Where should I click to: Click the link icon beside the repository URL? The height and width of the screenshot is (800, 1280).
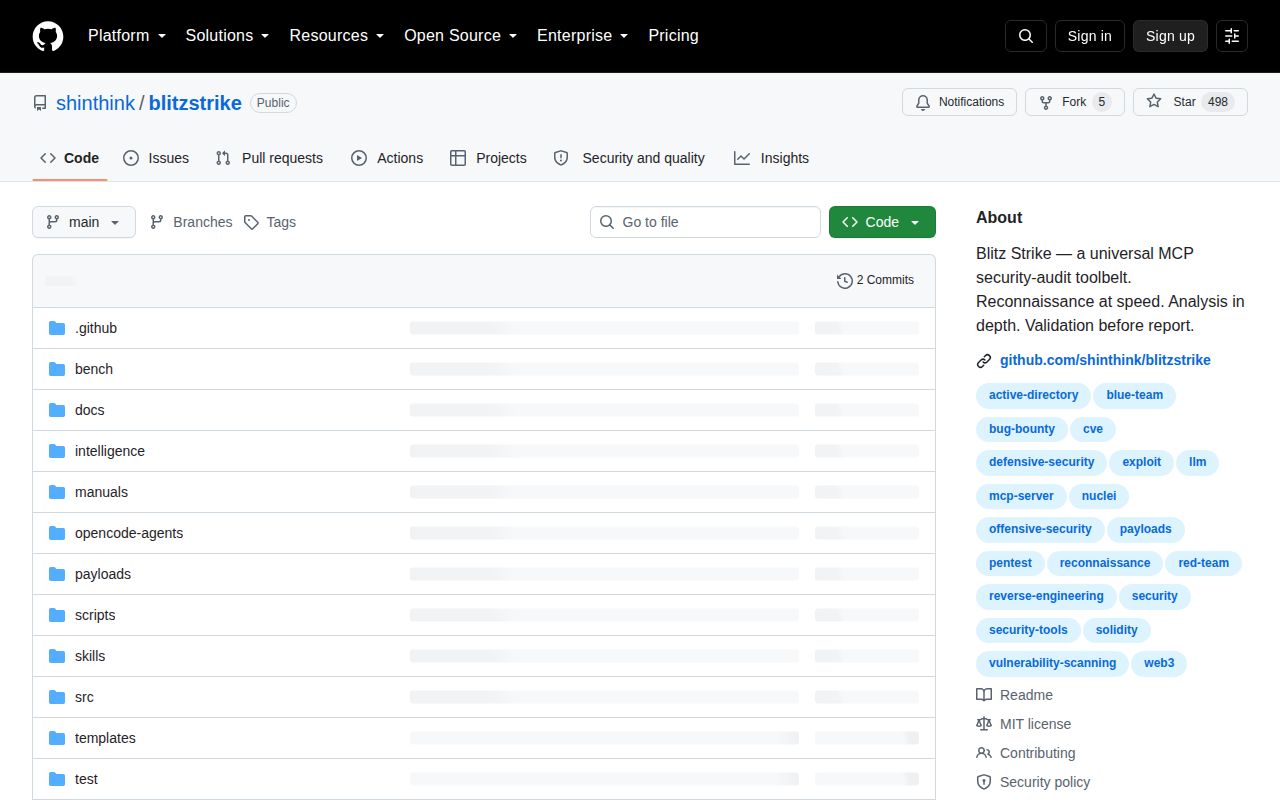(x=984, y=361)
